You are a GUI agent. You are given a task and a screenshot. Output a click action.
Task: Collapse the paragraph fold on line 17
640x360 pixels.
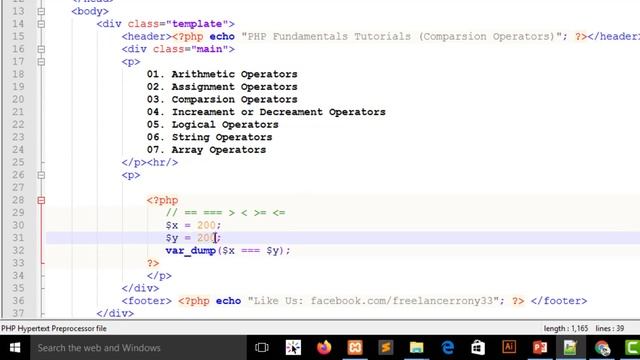point(41,62)
